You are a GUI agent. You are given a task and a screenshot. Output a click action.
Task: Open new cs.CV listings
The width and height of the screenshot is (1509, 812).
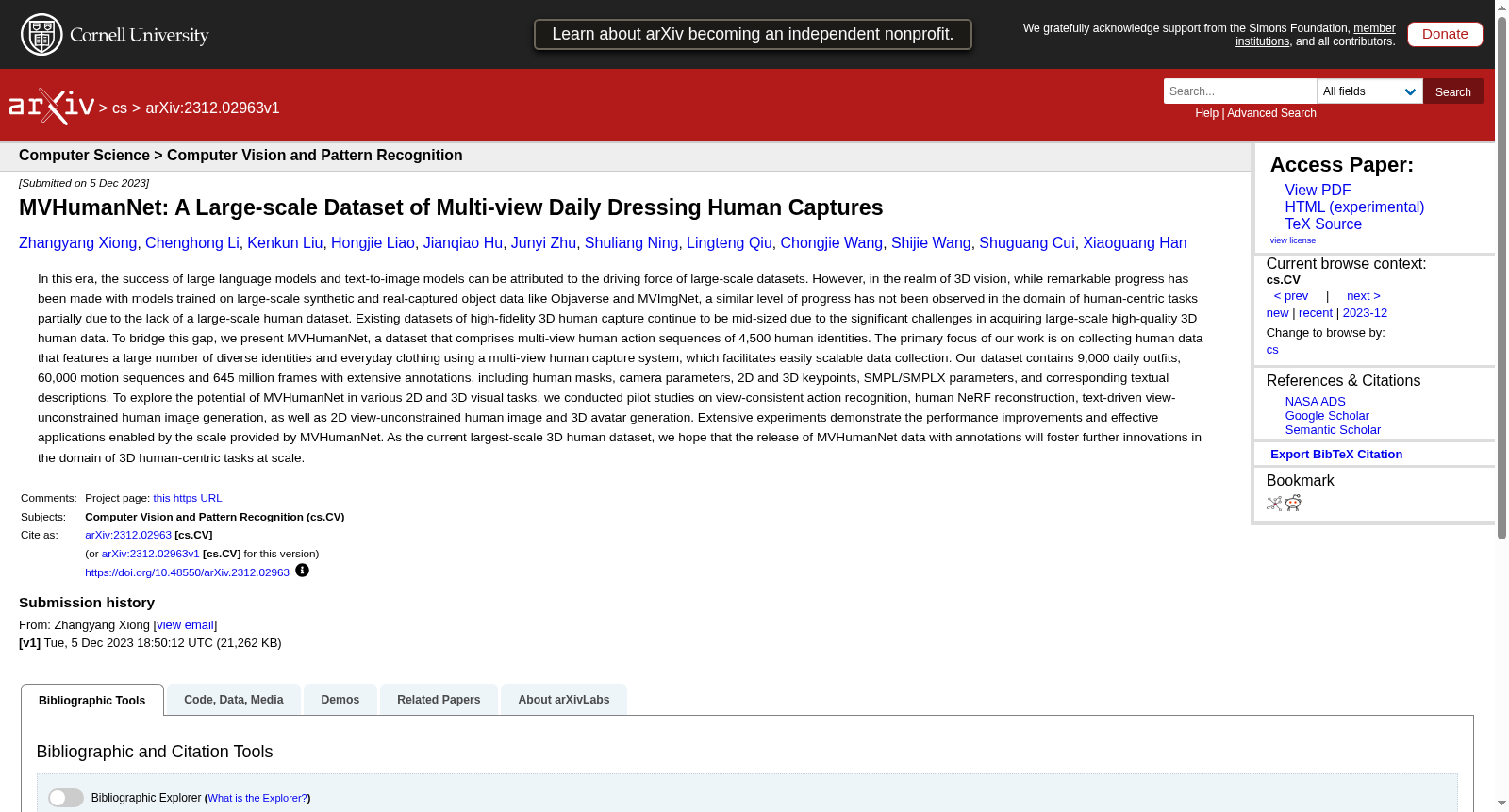coord(1277,313)
